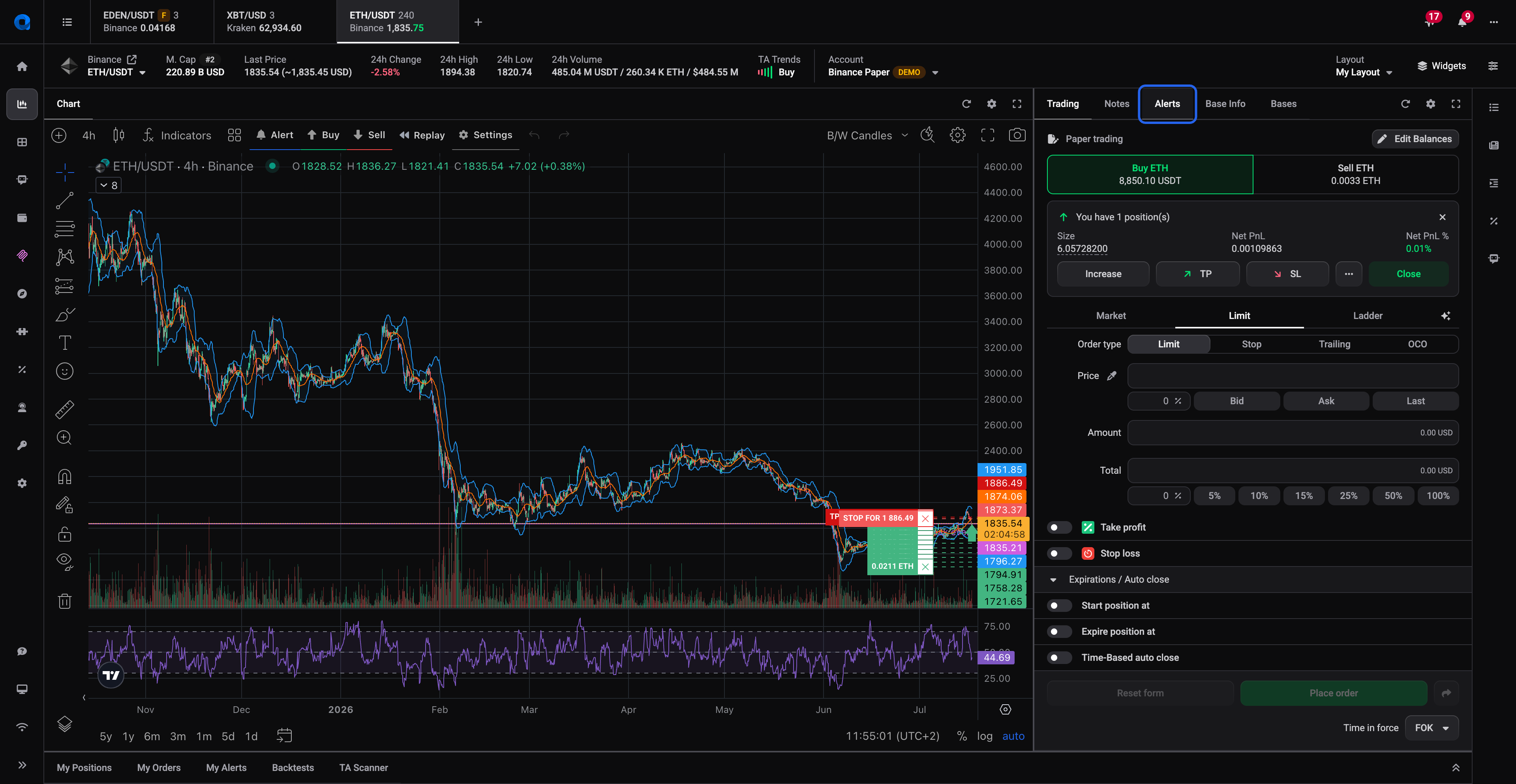
Task: Select the brush drawing tool
Action: point(65,314)
